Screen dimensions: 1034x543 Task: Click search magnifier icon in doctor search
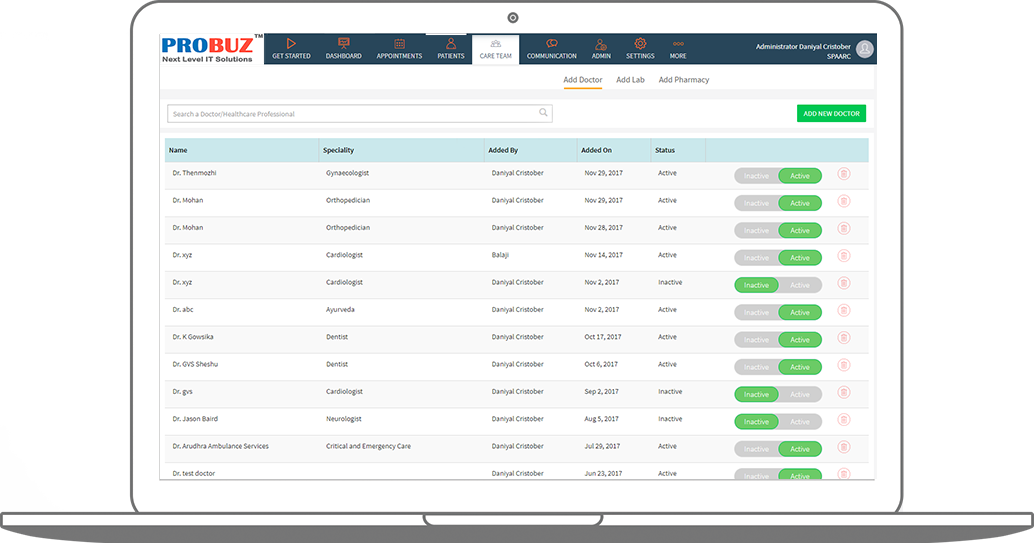click(544, 113)
